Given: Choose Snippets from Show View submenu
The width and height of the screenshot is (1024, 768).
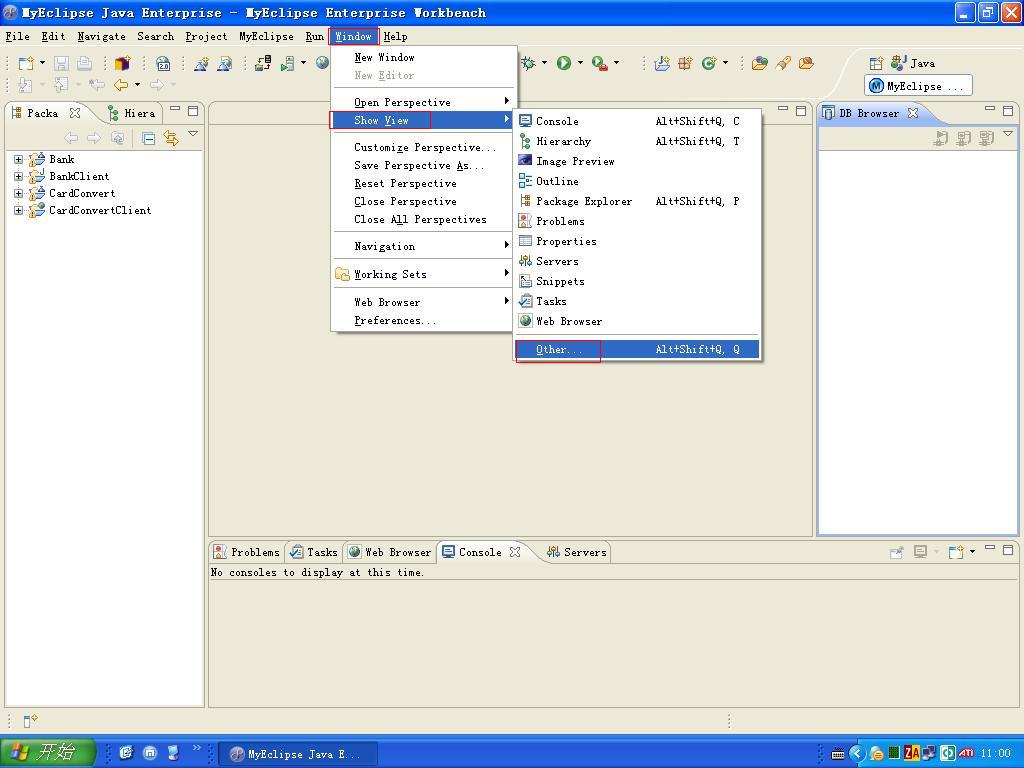Looking at the screenshot, I should coord(637,281).
